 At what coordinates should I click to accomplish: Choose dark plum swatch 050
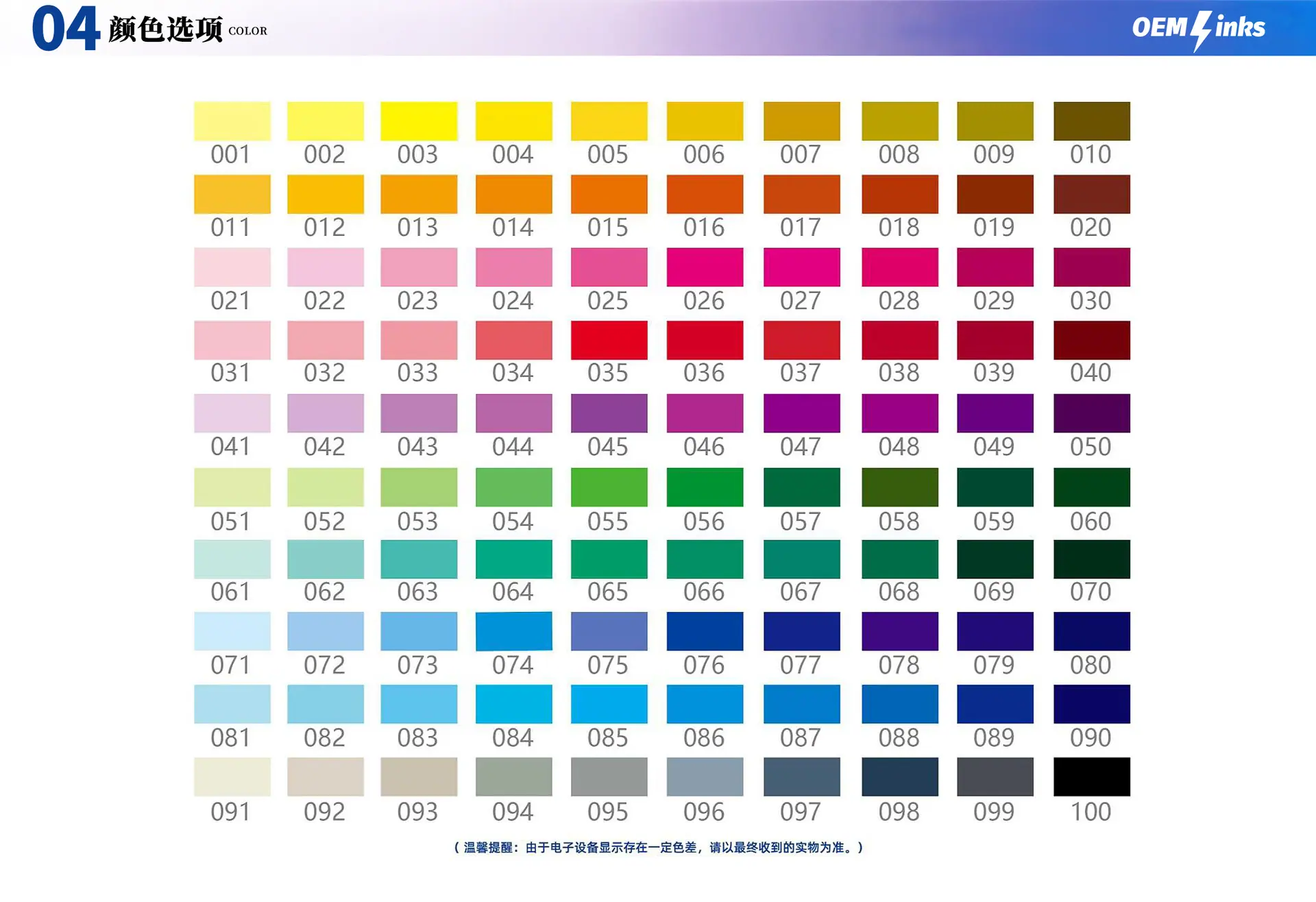click(1091, 413)
